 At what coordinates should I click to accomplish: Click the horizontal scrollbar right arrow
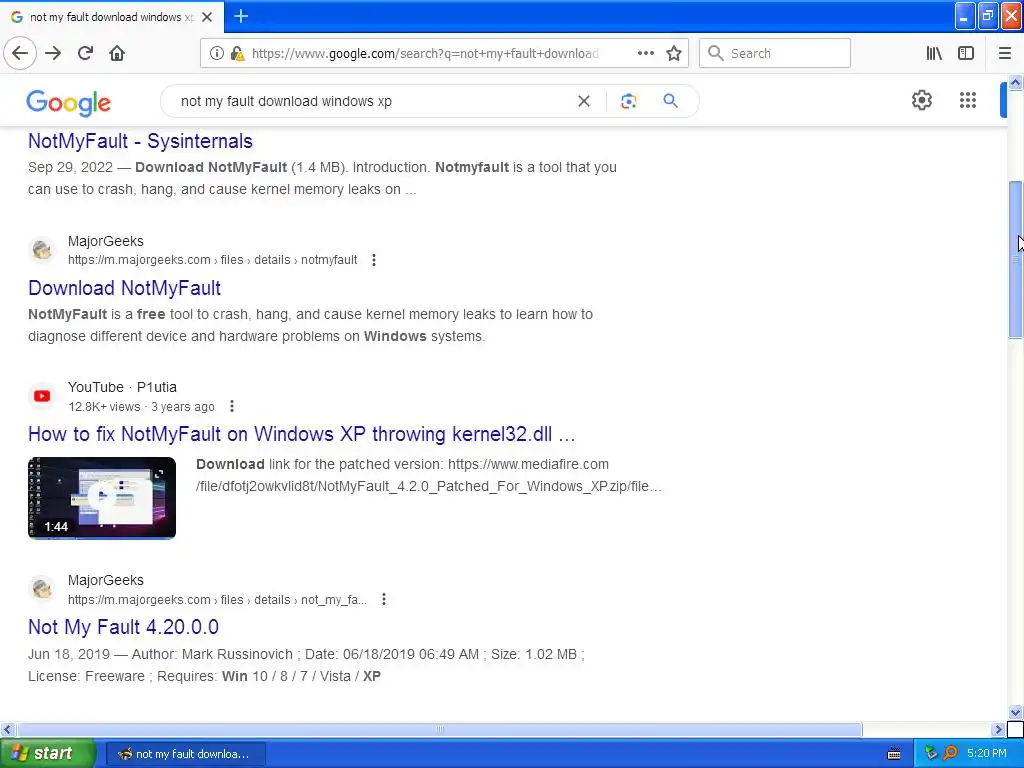[998, 729]
